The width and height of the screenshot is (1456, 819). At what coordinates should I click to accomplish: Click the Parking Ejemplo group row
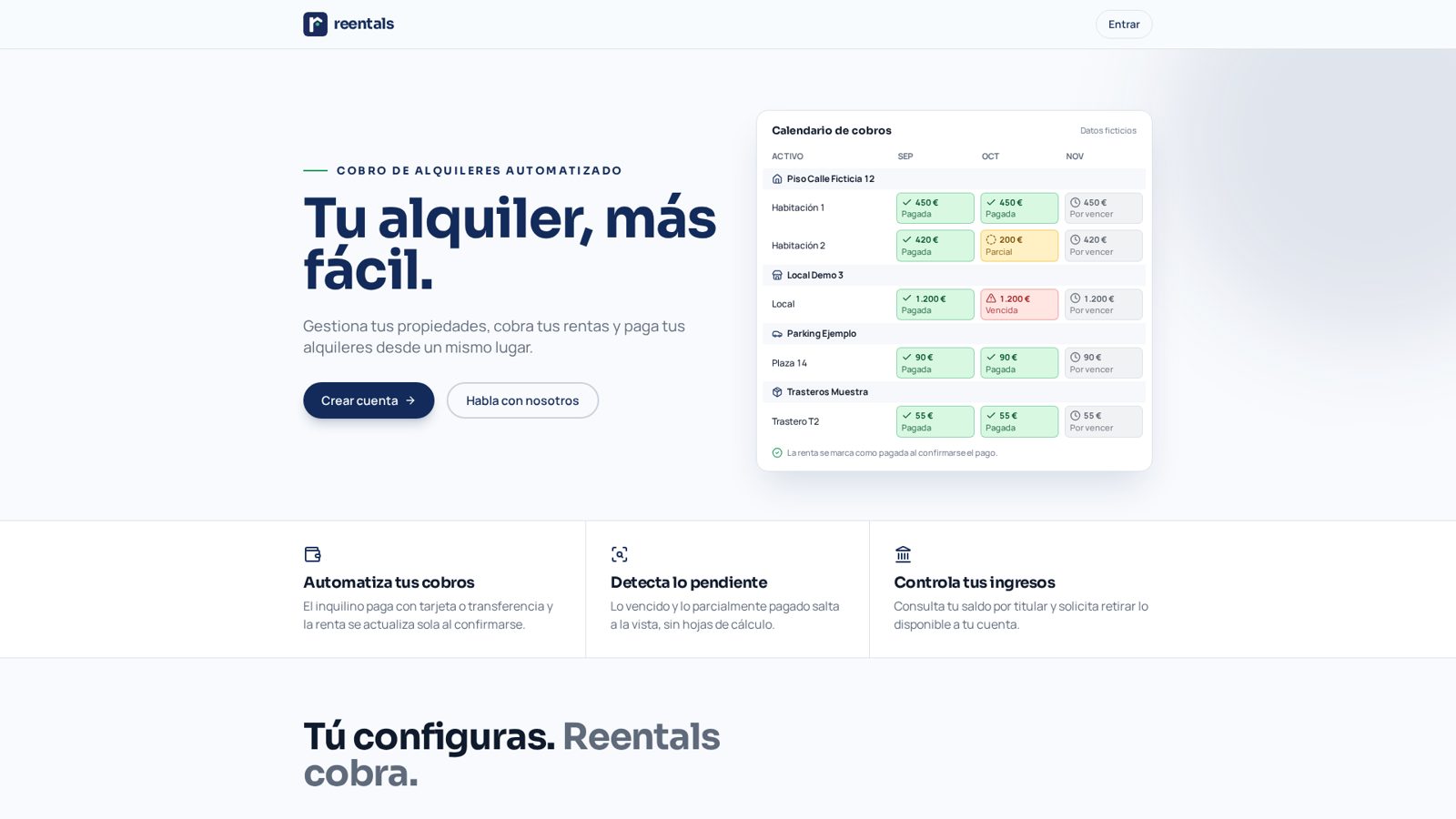click(x=954, y=334)
